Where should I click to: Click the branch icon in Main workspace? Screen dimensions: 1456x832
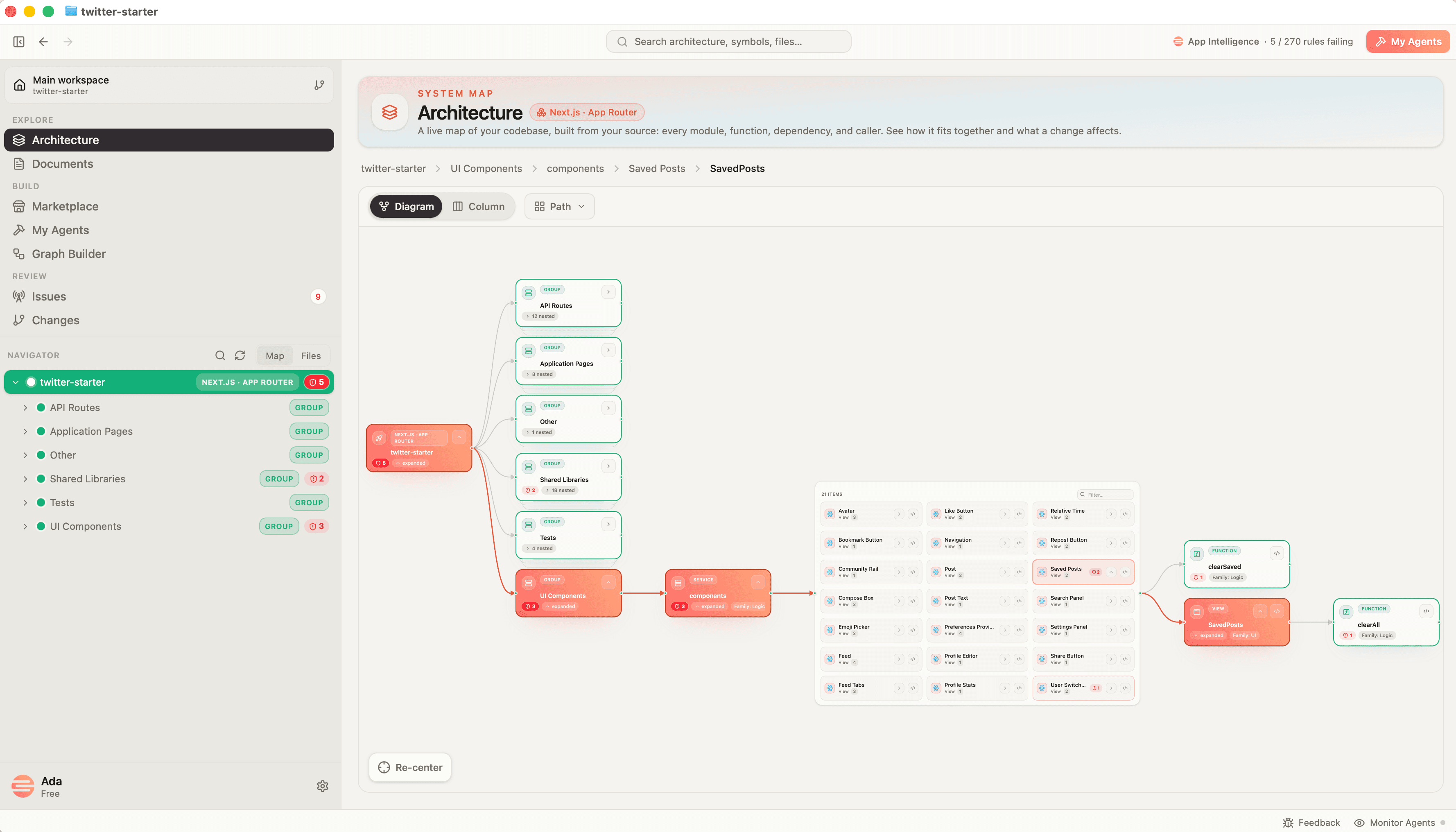[x=319, y=85]
